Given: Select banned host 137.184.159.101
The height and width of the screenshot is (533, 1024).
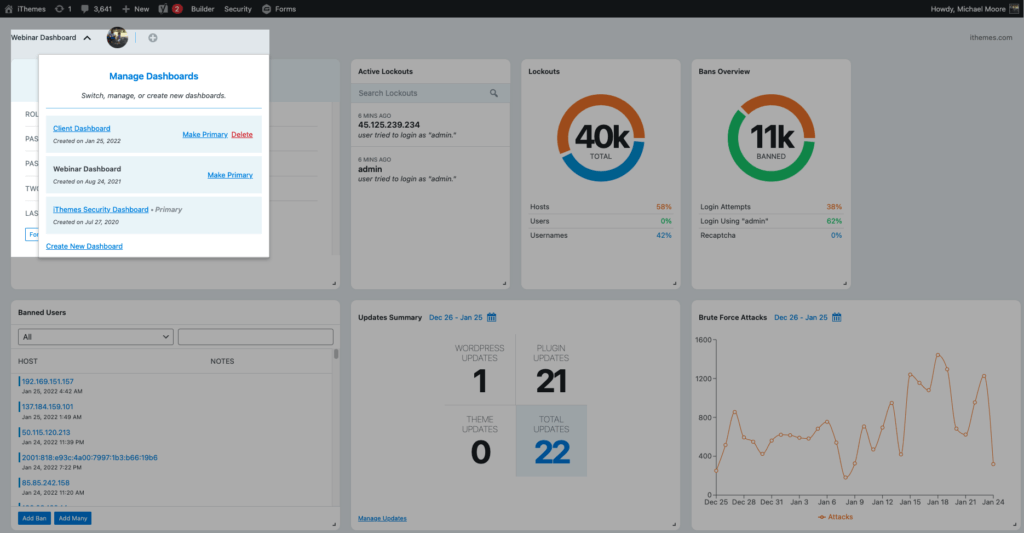Looking at the screenshot, I should coord(48,406).
